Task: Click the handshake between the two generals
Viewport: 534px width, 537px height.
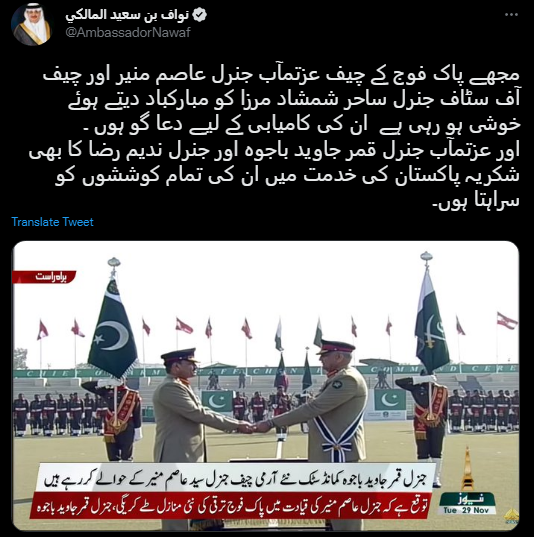Action: pyautogui.click(x=254, y=426)
